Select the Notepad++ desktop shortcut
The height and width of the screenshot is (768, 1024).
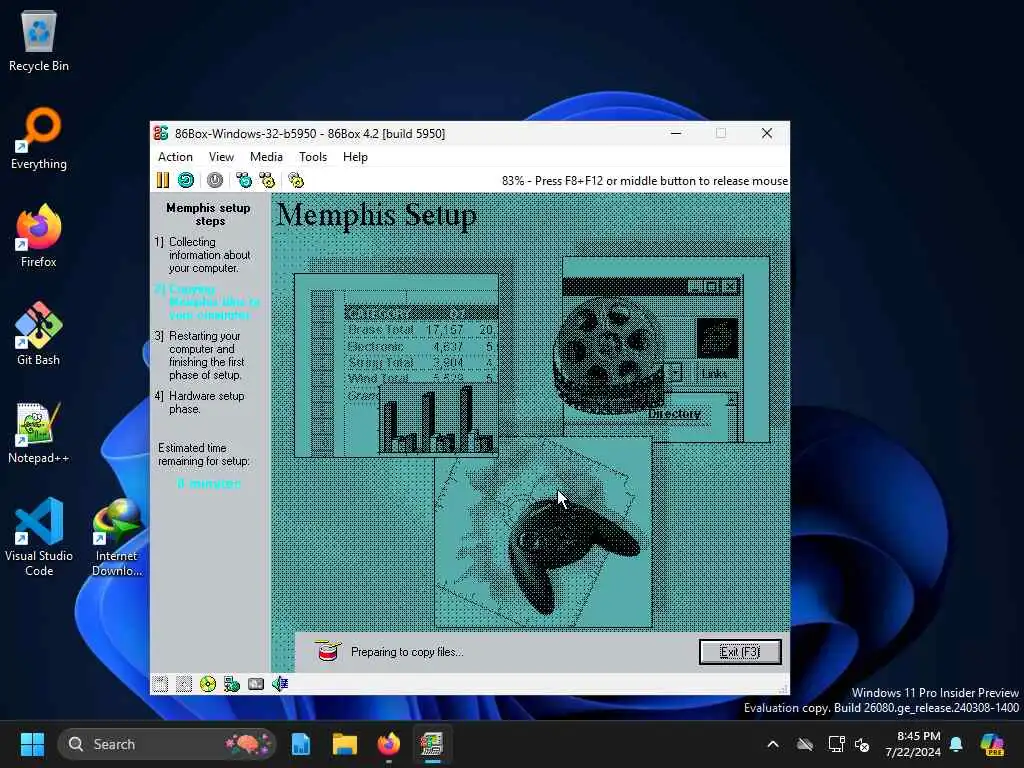(x=39, y=432)
